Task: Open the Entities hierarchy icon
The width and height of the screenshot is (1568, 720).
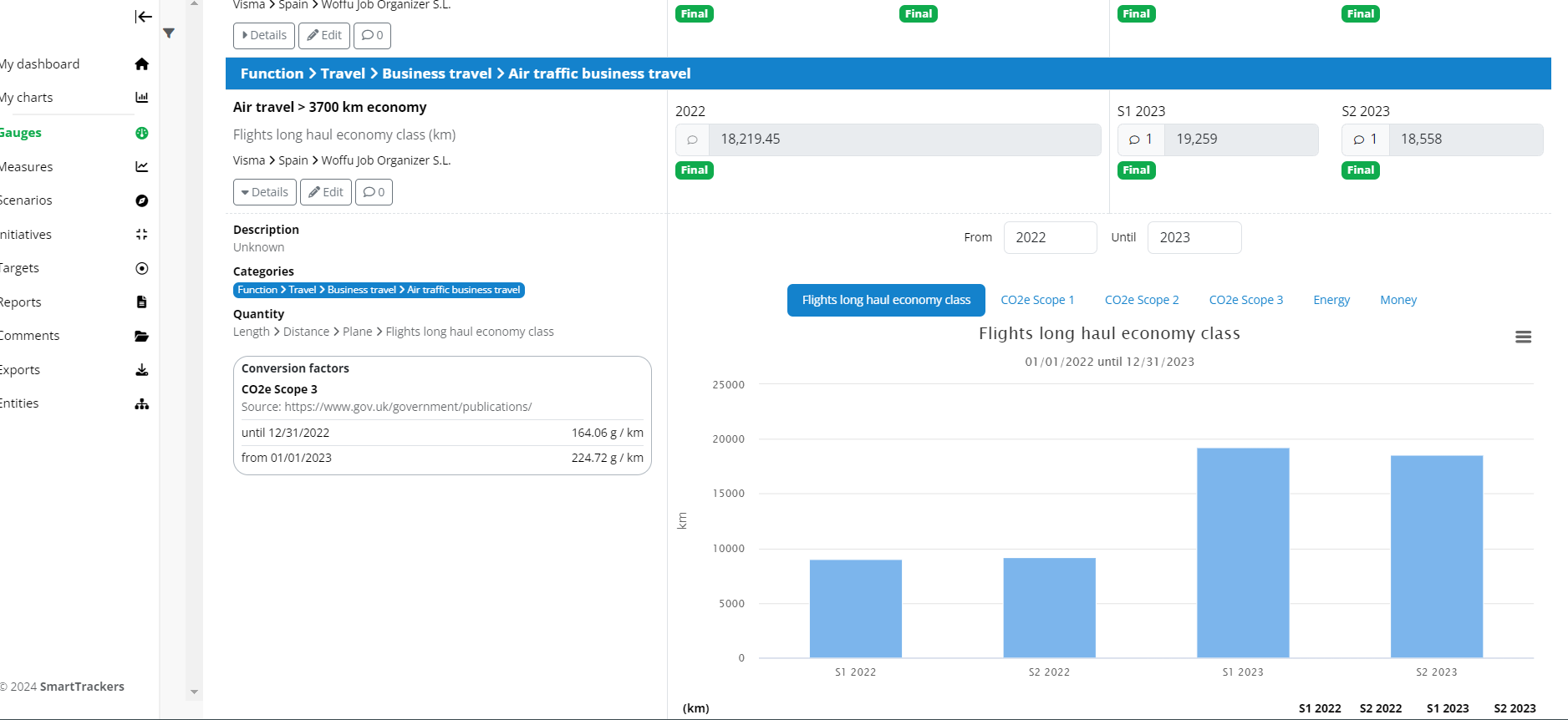Action: [x=141, y=403]
